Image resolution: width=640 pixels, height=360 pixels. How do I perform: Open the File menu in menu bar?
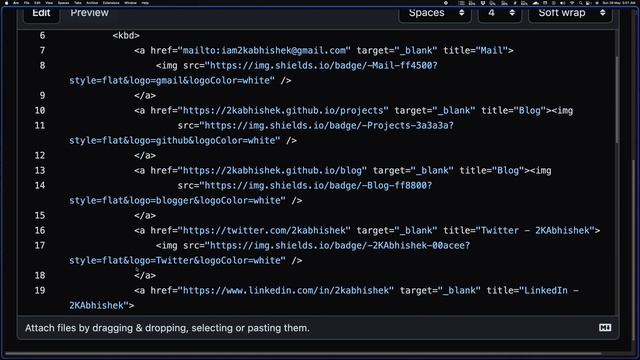coord(27,3)
